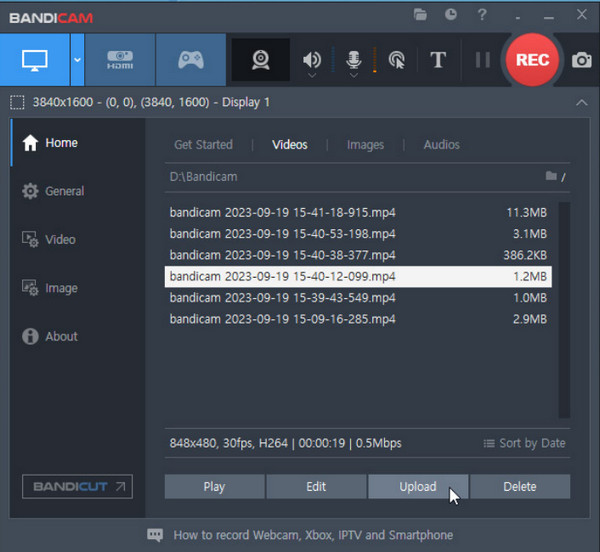Image resolution: width=600 pixels, height=552 pixels.
Task: Click the speaker volume level meter
Action: (x=333, y=60)
